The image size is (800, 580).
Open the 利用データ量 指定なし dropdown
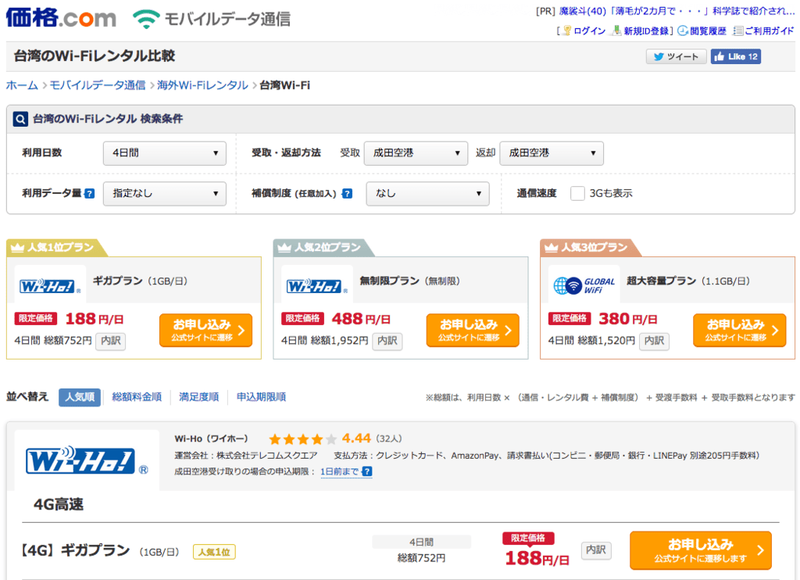point(165,193)
